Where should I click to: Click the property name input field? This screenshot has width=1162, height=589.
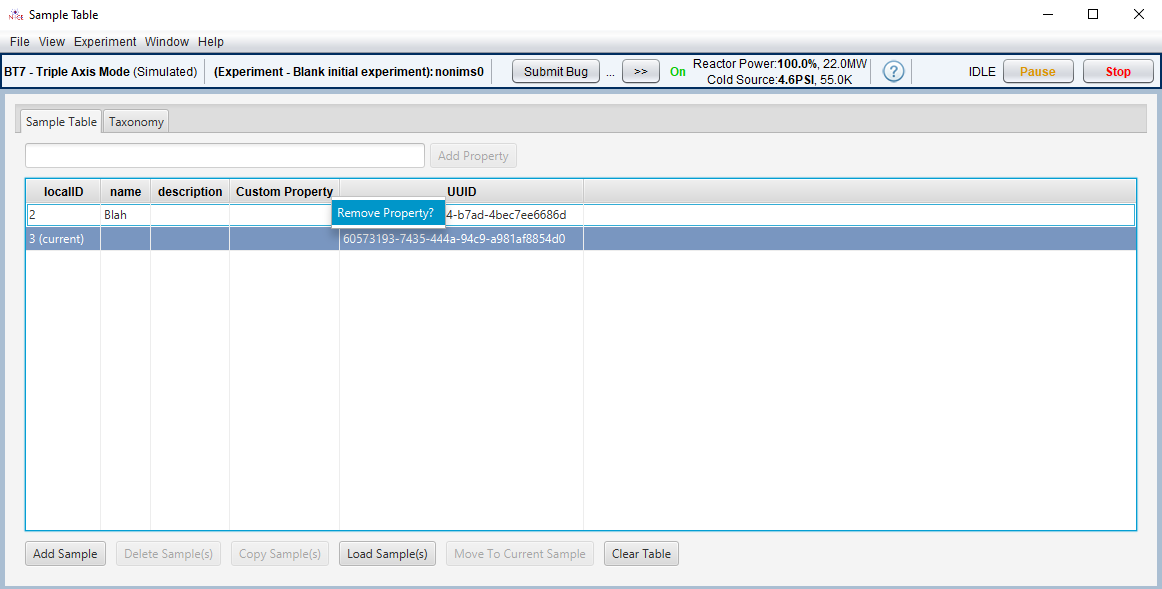point(225,156)
